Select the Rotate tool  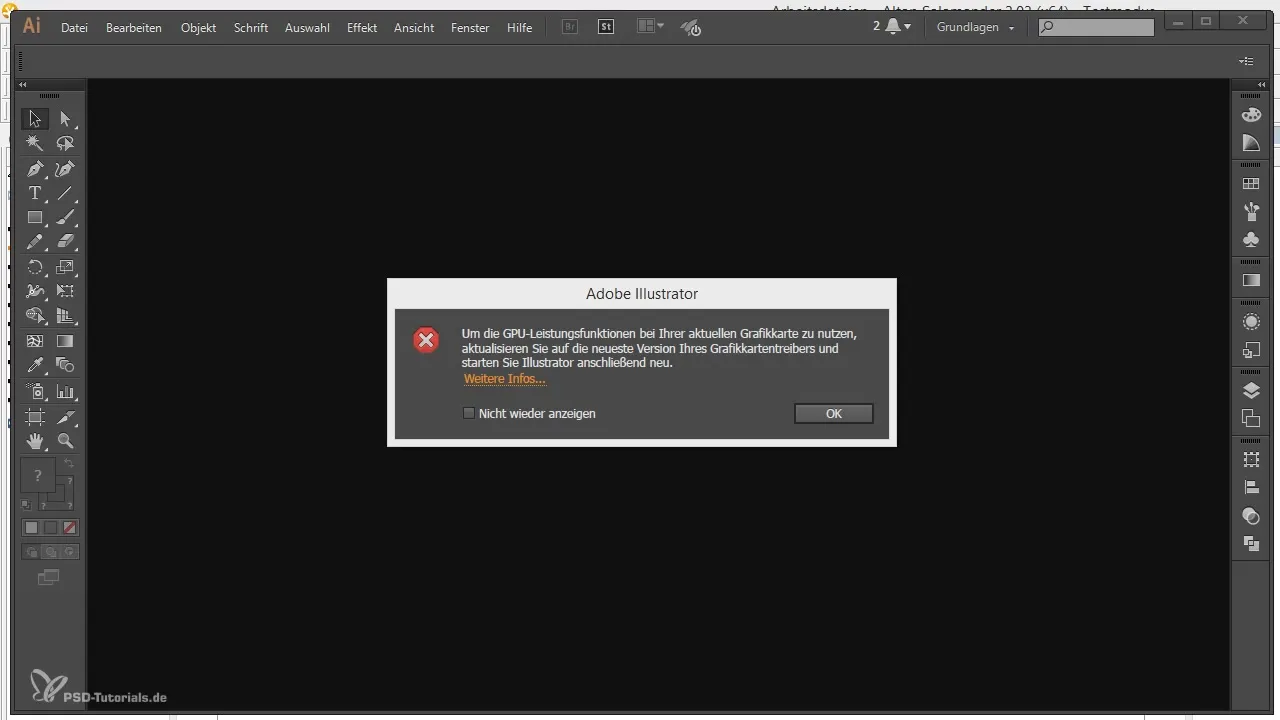point(35,267)
